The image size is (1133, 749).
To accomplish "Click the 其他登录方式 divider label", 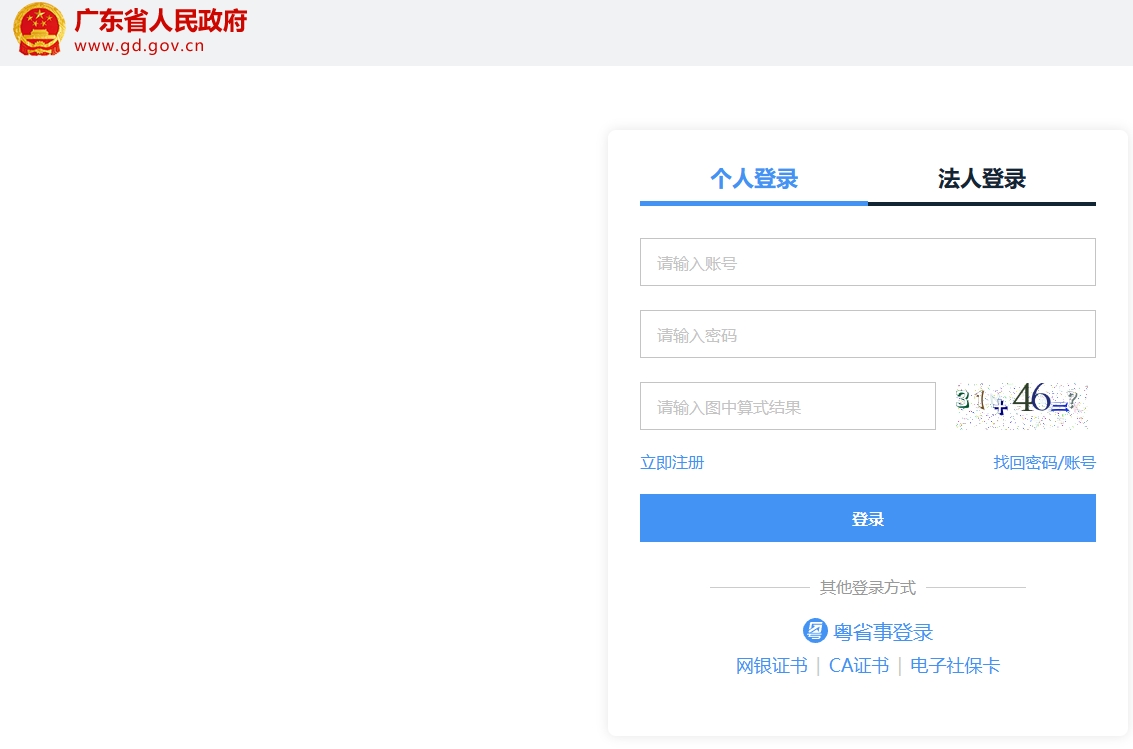I will coord(867,587).
